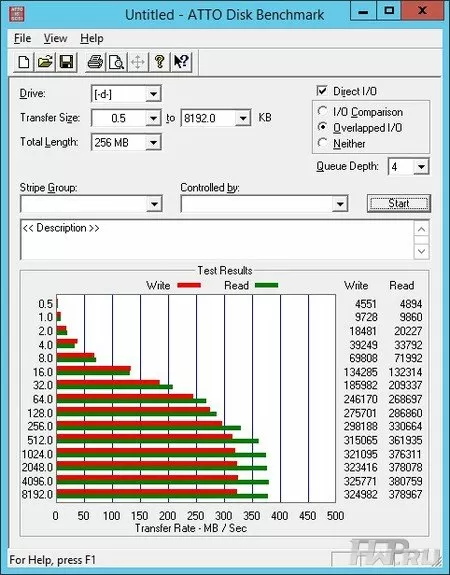
Task: Click the New document toolbar icon
Action: (24, 62)
